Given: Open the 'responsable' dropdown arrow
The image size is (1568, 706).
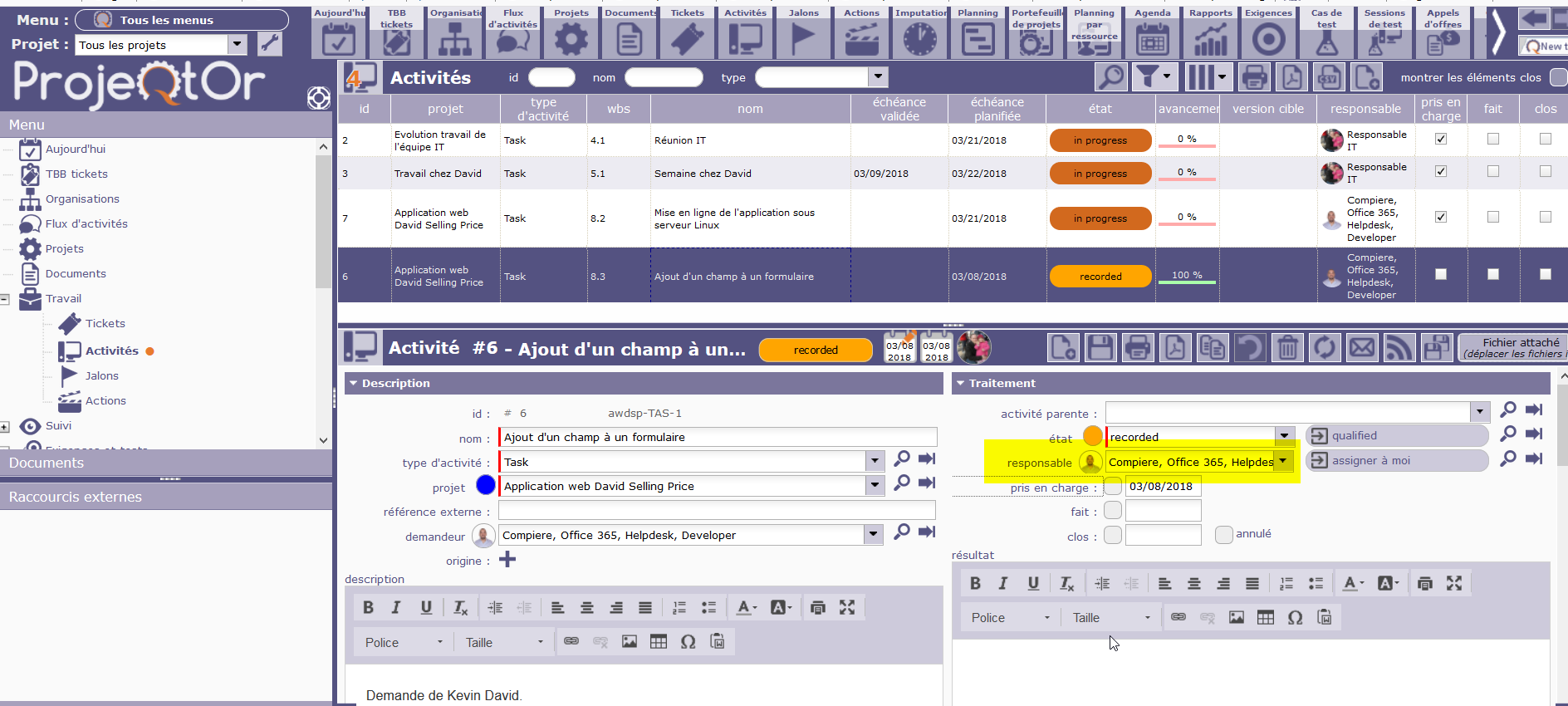Looking at the screenshot, I should 1284,461.
